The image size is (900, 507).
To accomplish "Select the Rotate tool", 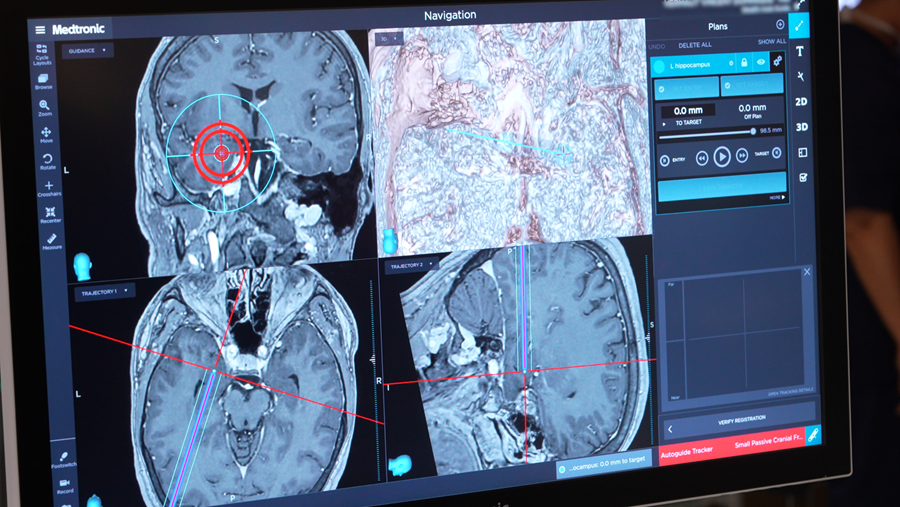I will point(48,161).
